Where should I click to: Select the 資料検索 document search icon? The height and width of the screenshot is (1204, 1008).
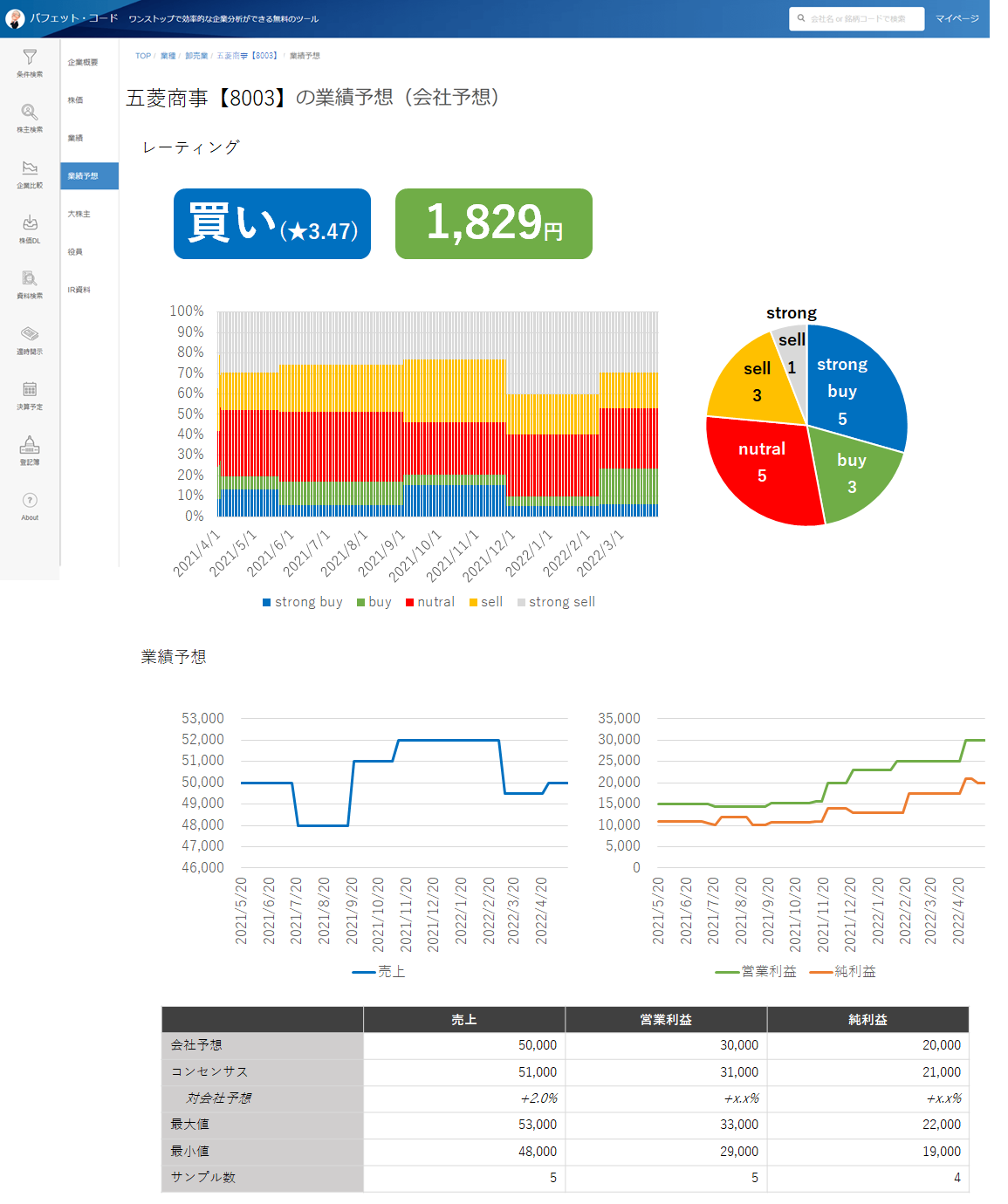pos(30,279)
